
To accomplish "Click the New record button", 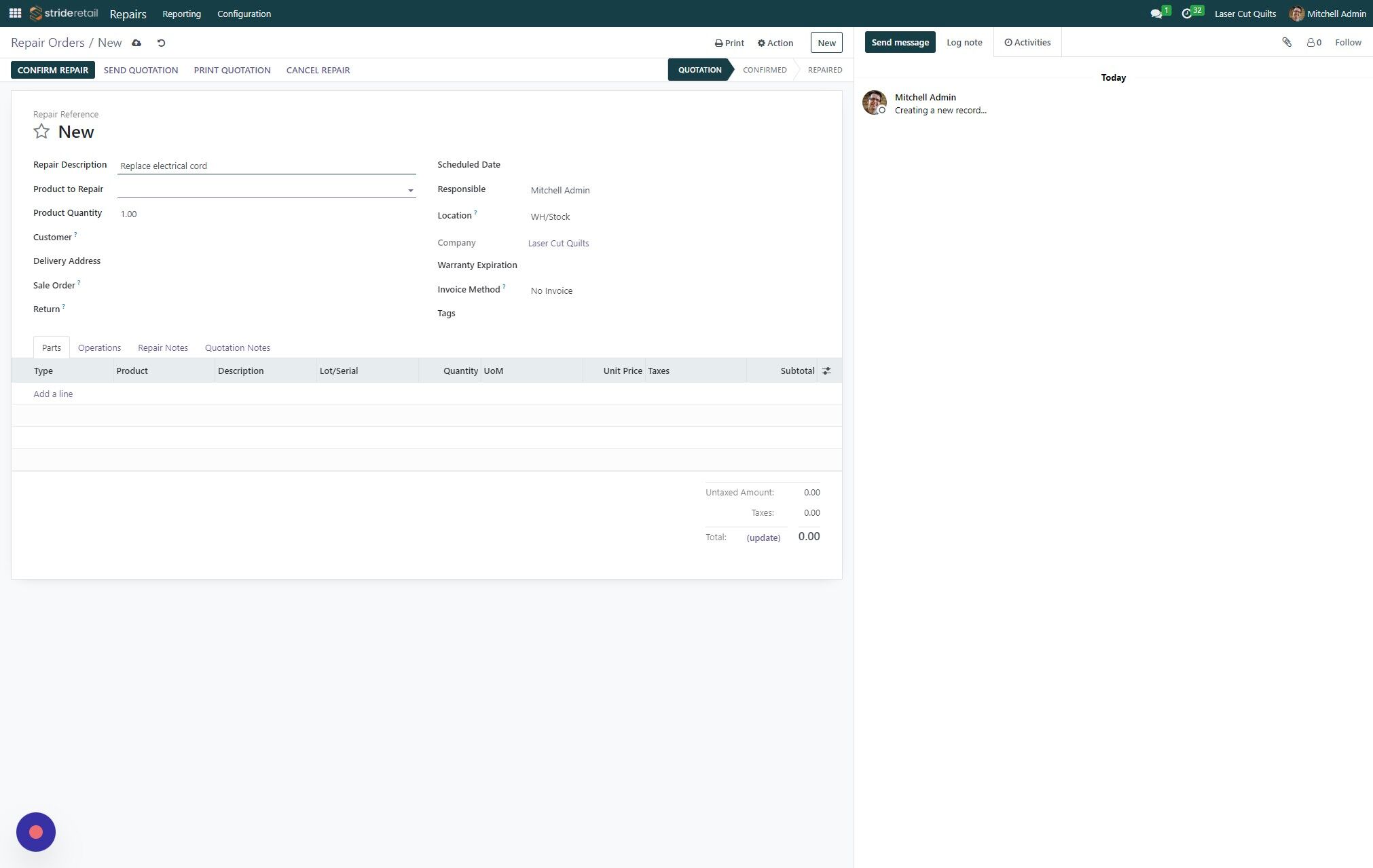I will pyautogui.click(x=826, y=43).
